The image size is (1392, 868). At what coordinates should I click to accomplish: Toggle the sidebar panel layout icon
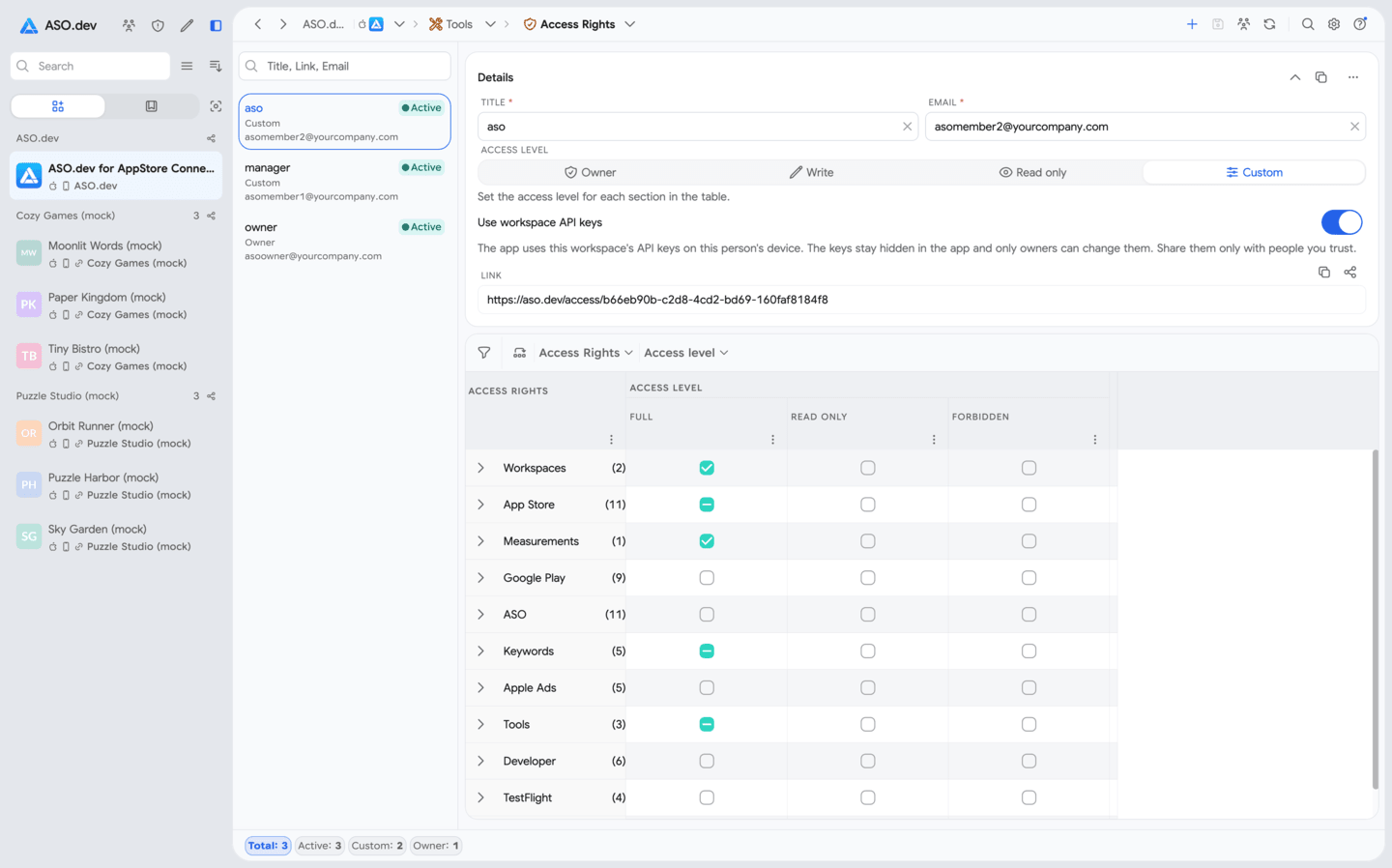216,25
